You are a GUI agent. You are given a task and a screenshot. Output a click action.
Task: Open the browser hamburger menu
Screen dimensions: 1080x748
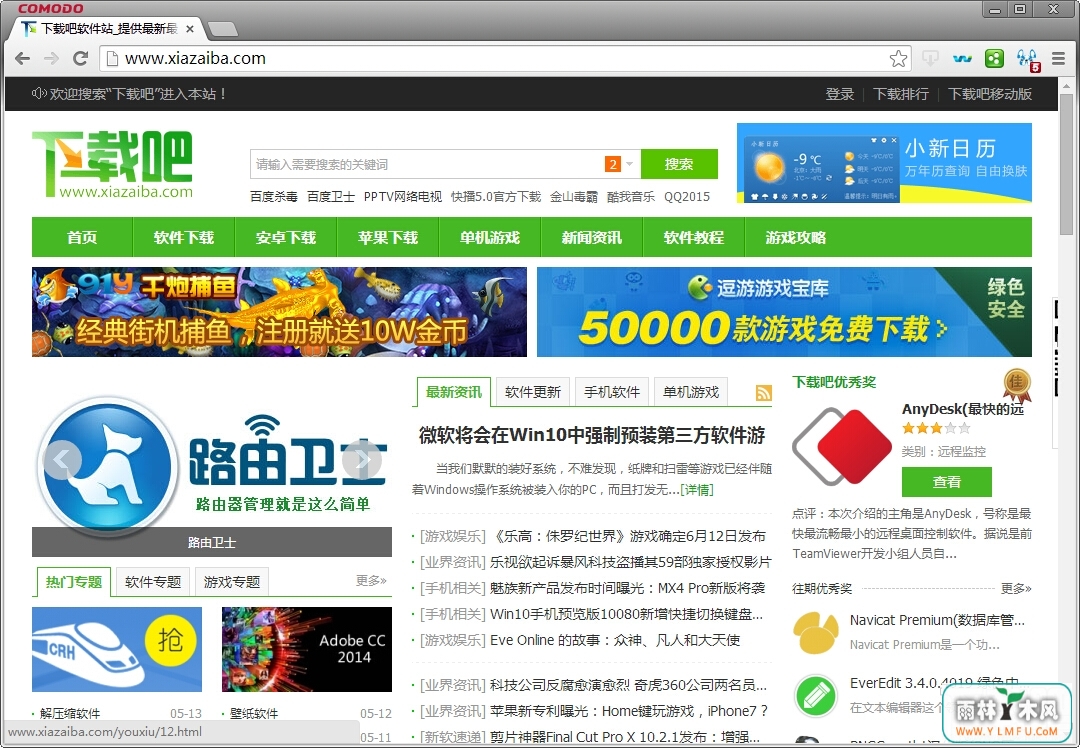tap(1059, 59)
